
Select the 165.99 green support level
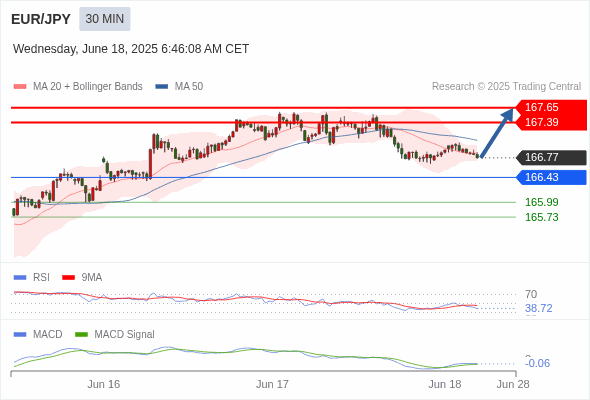[x=541, y=202]
